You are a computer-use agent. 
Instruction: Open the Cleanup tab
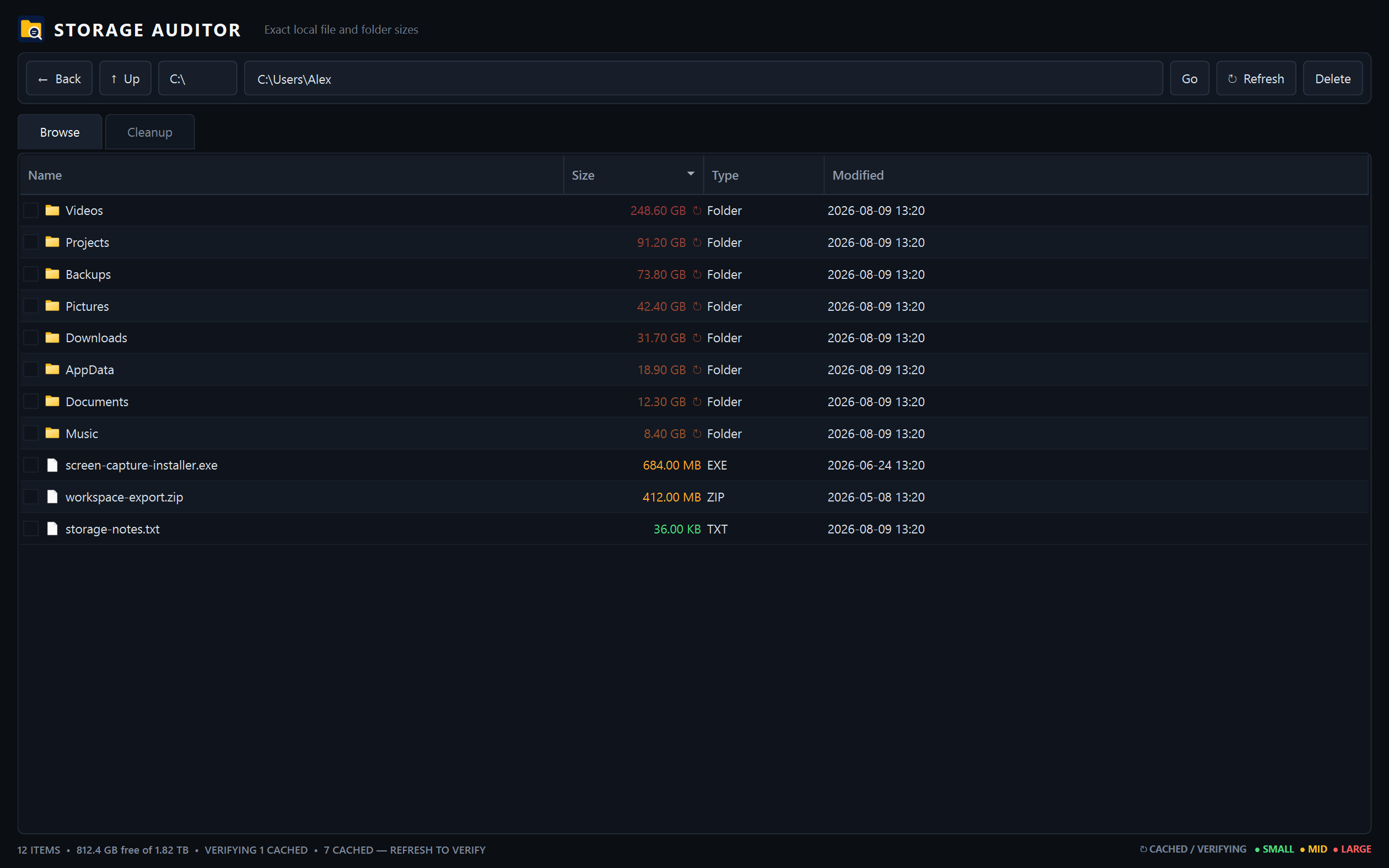pos(150,132)
